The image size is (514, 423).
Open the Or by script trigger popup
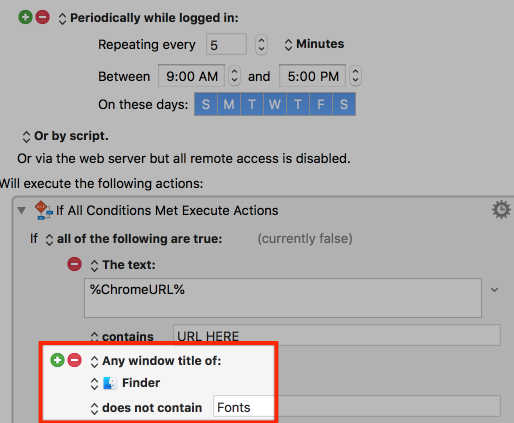coord(66,136)
